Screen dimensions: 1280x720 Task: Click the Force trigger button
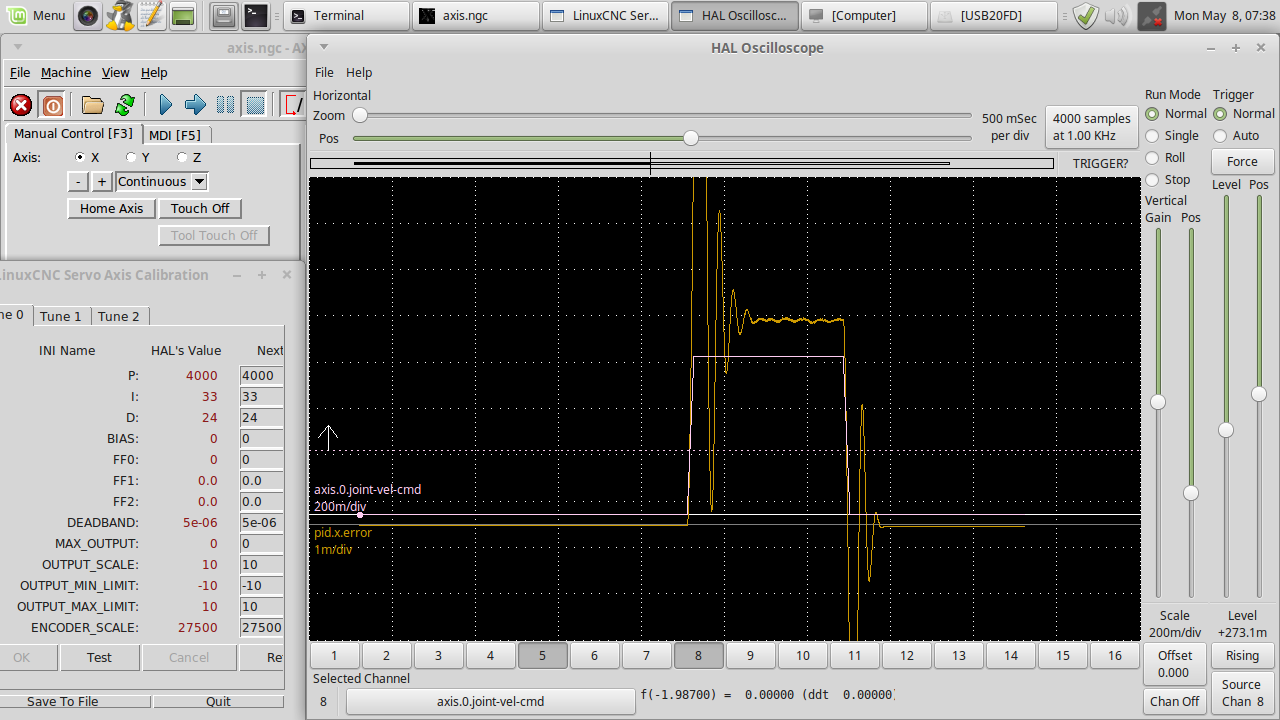coord(1242,161)
